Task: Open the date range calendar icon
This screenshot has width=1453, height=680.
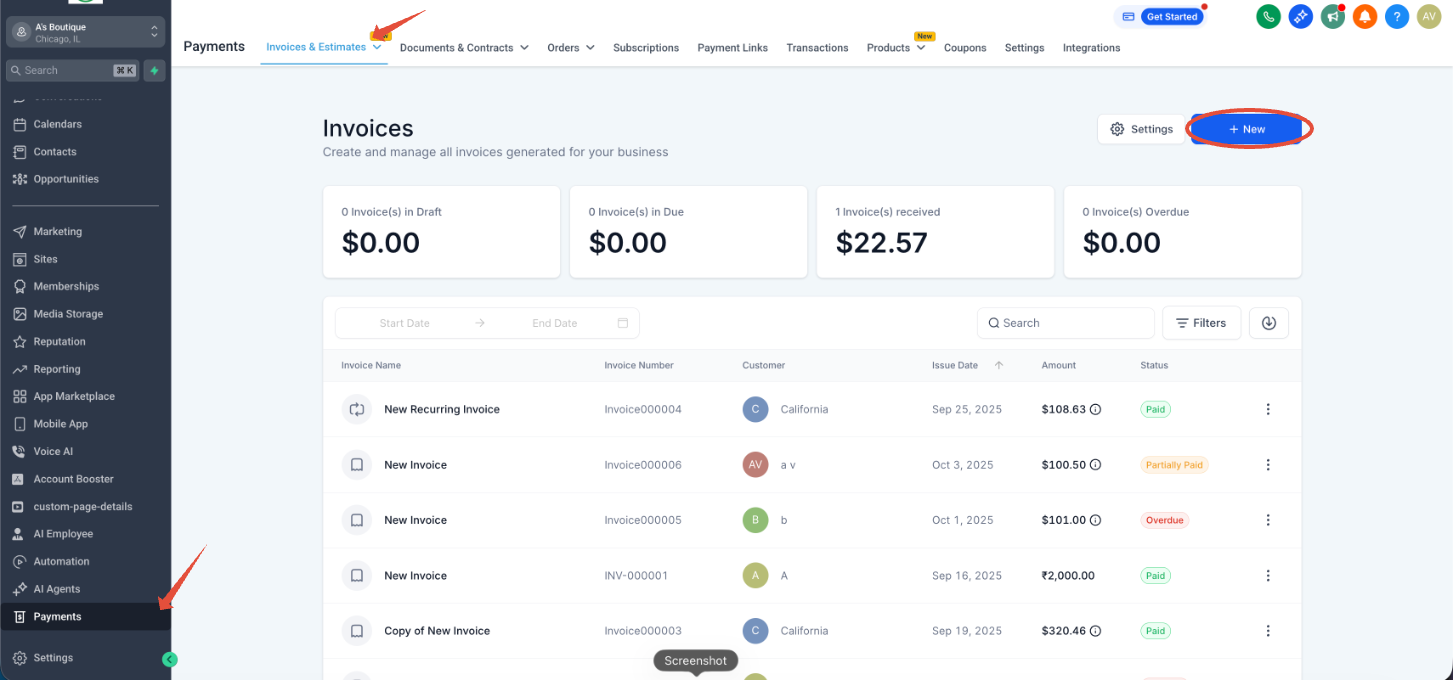Action: 623,323
